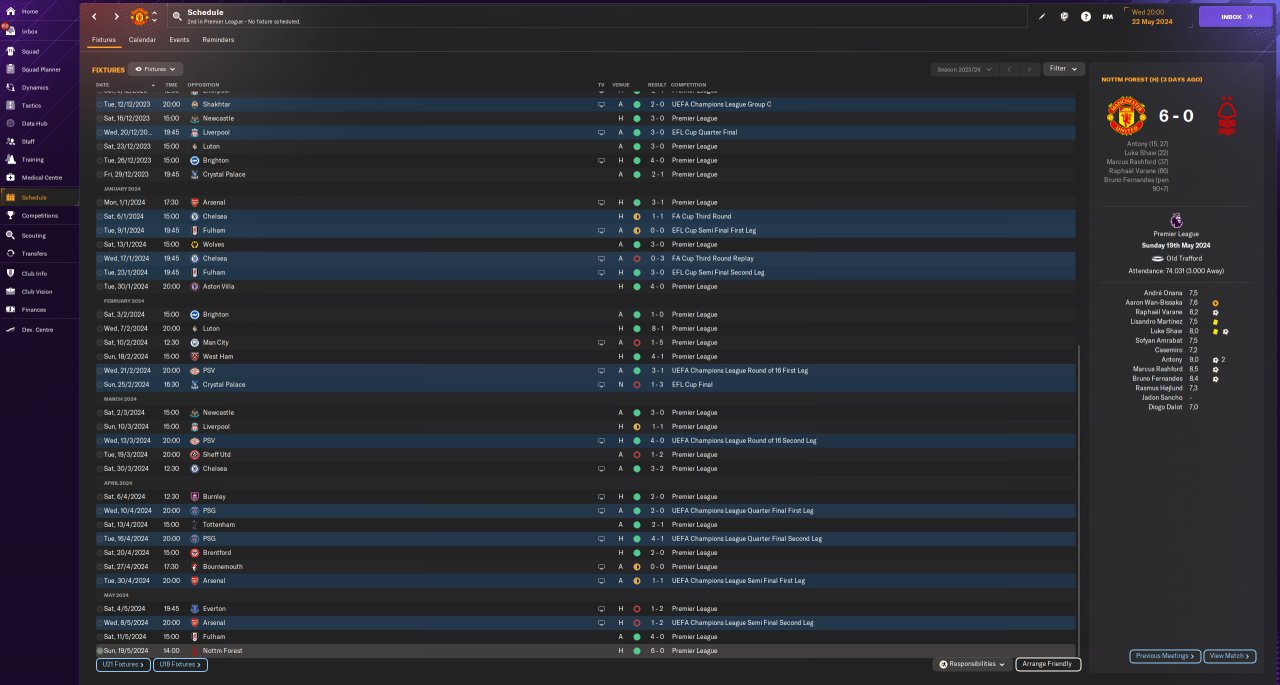This screenshot has height=685, width=1280.
Task: Open the Responsibilities dropdown
Action: coord(972,664)
